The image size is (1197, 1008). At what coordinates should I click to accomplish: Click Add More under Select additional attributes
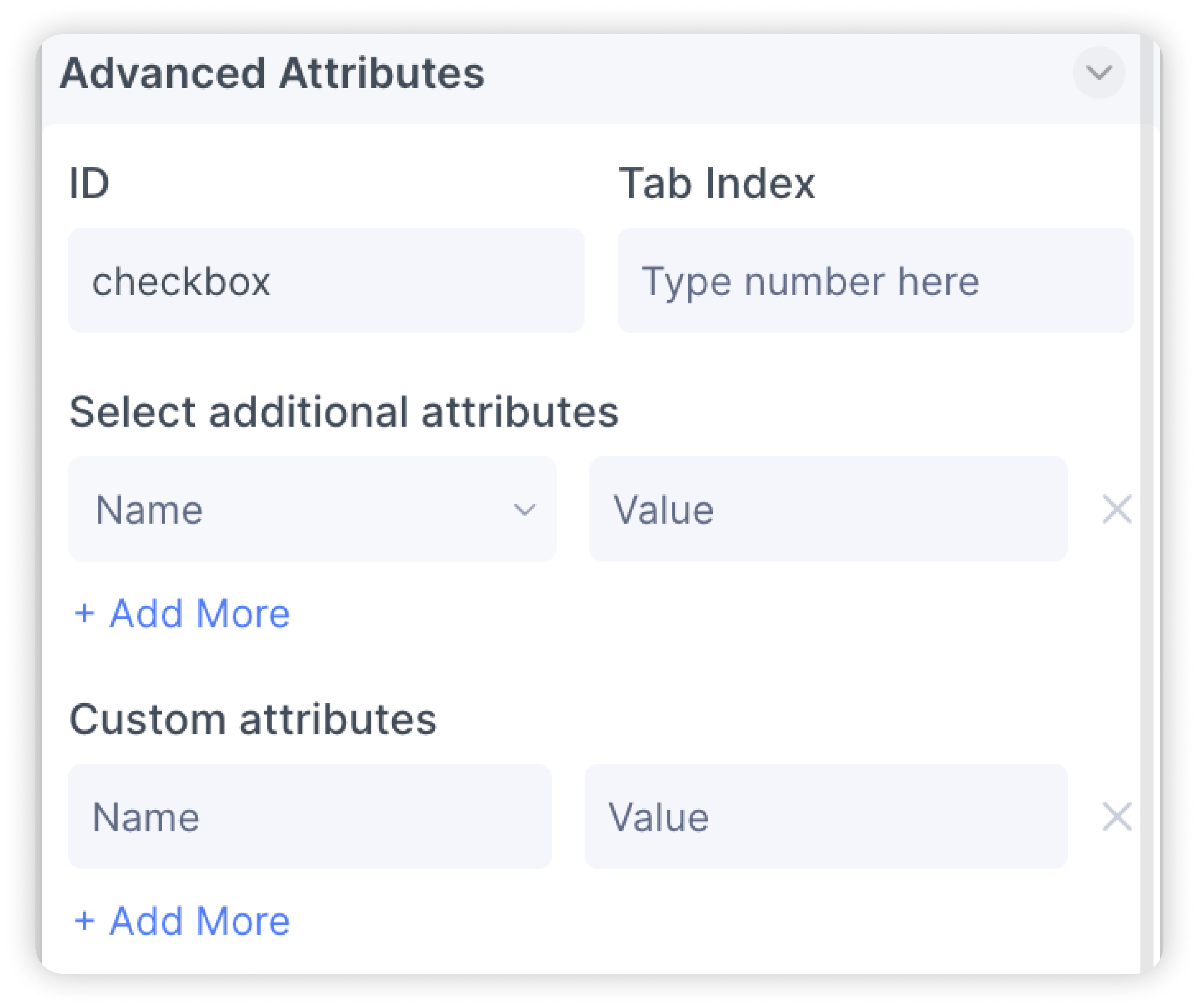[x=200, y=614]
